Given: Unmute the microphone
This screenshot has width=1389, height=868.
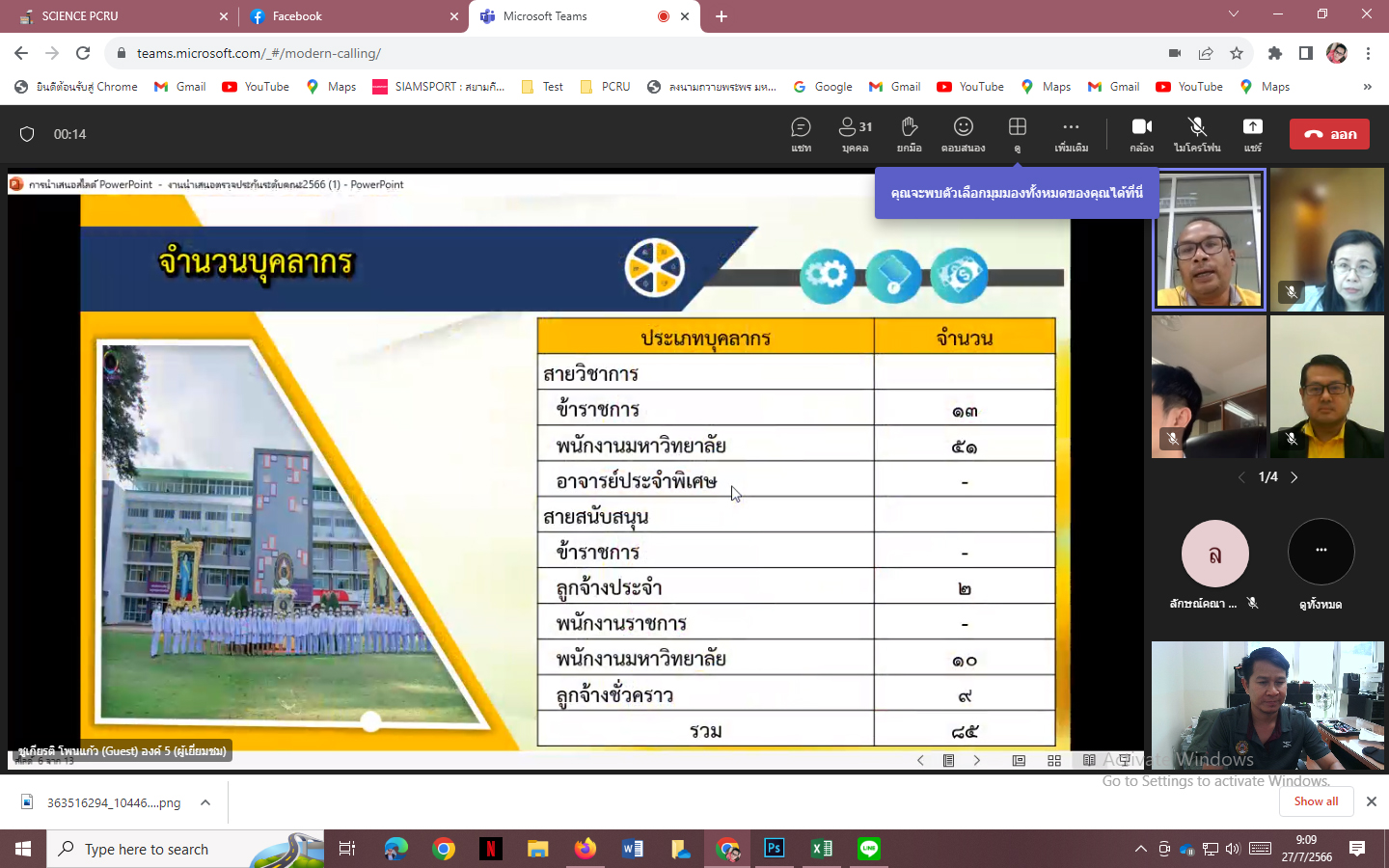Looking at the screenshot, I should (x=1196, y=134).
